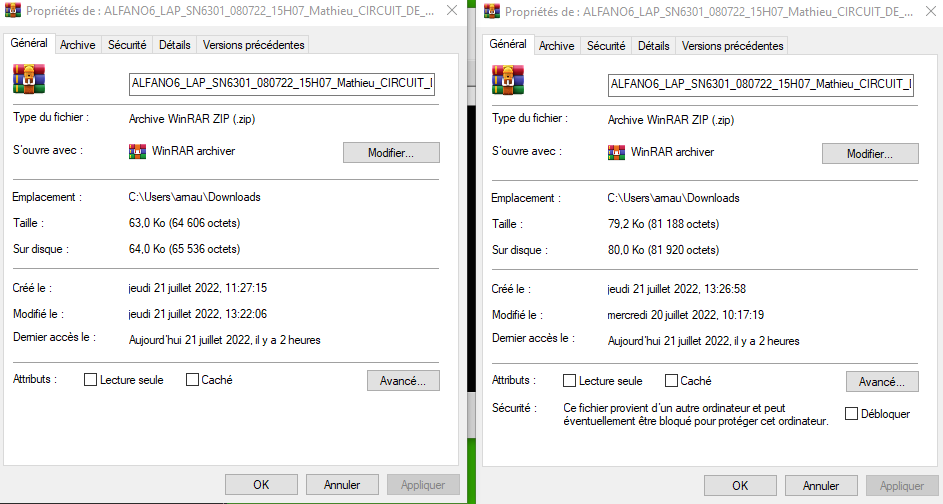
Task: Tick the Débloquer checkbox in right window
Action: (x=852, y=414)
